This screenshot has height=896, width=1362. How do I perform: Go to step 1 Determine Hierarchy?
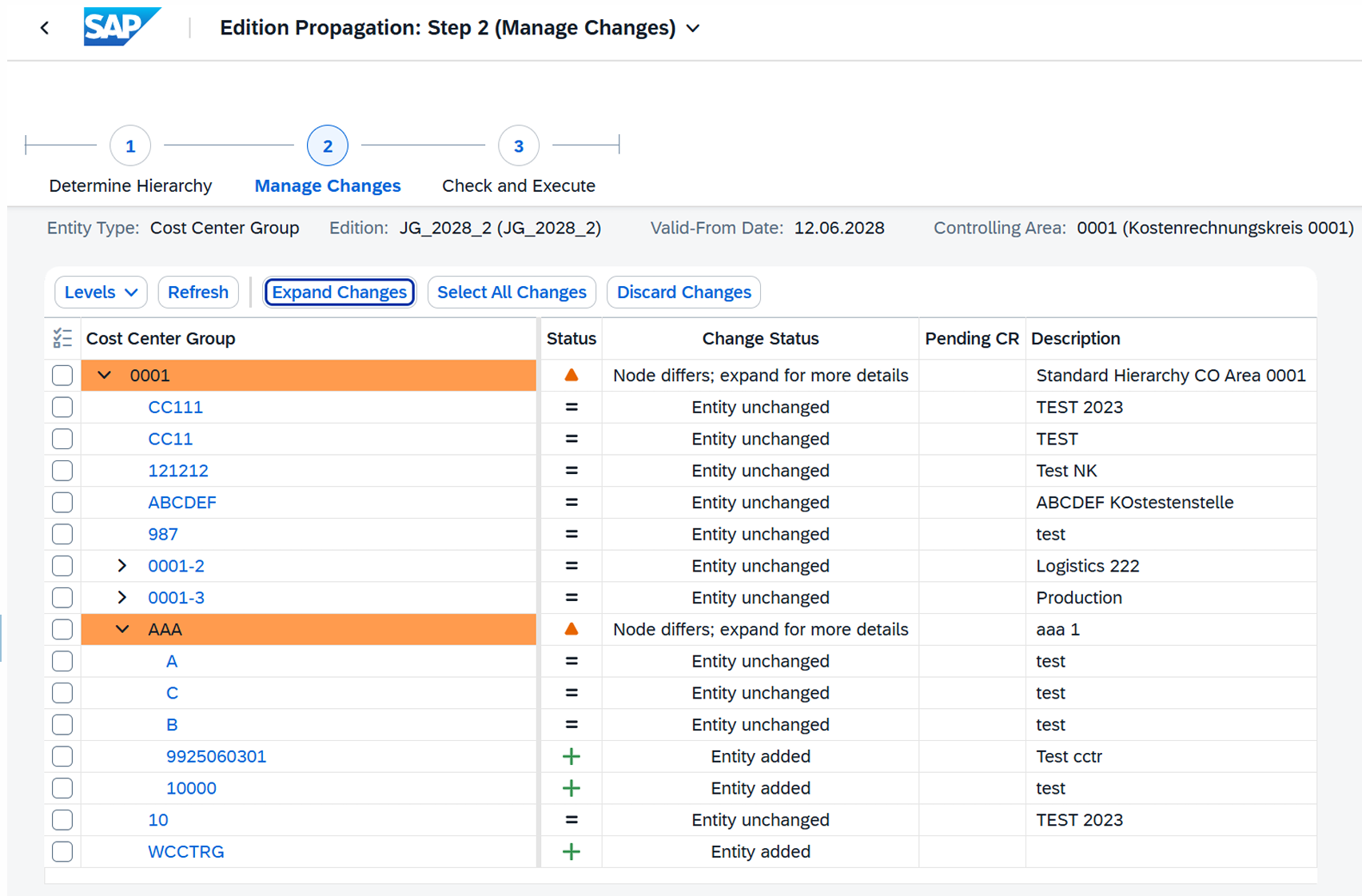[130, 146]
